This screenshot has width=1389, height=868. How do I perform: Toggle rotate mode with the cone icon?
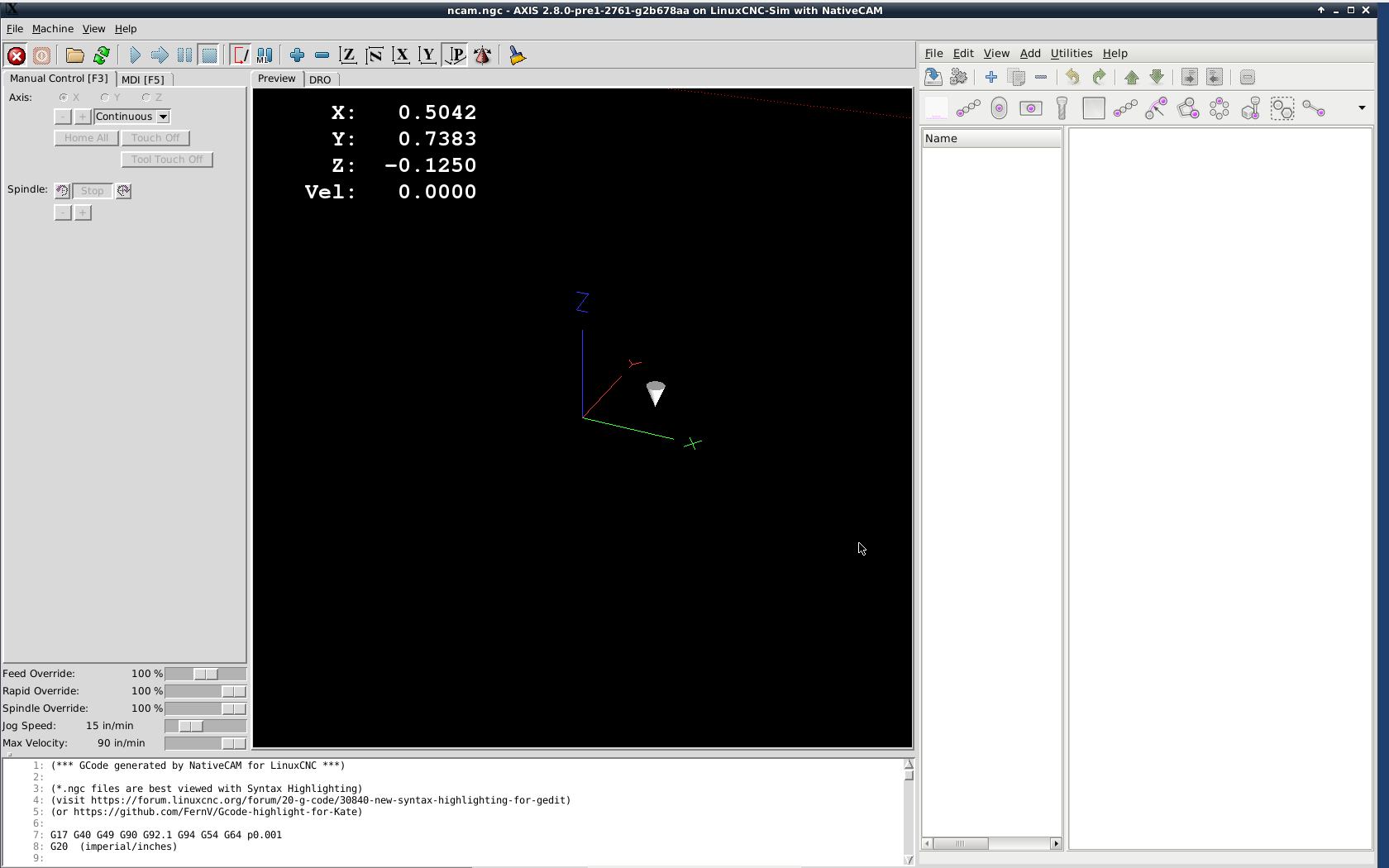tap(483, 55)
